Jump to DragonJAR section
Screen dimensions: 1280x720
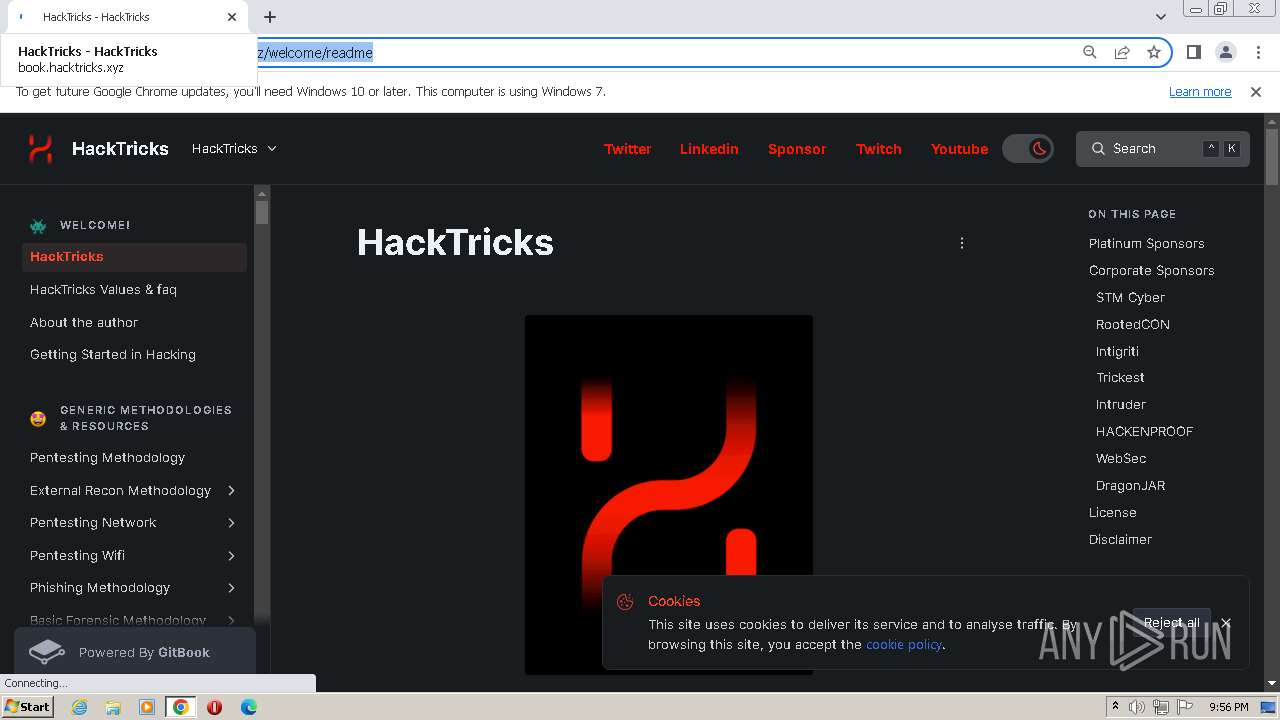tap(1130, 485)
